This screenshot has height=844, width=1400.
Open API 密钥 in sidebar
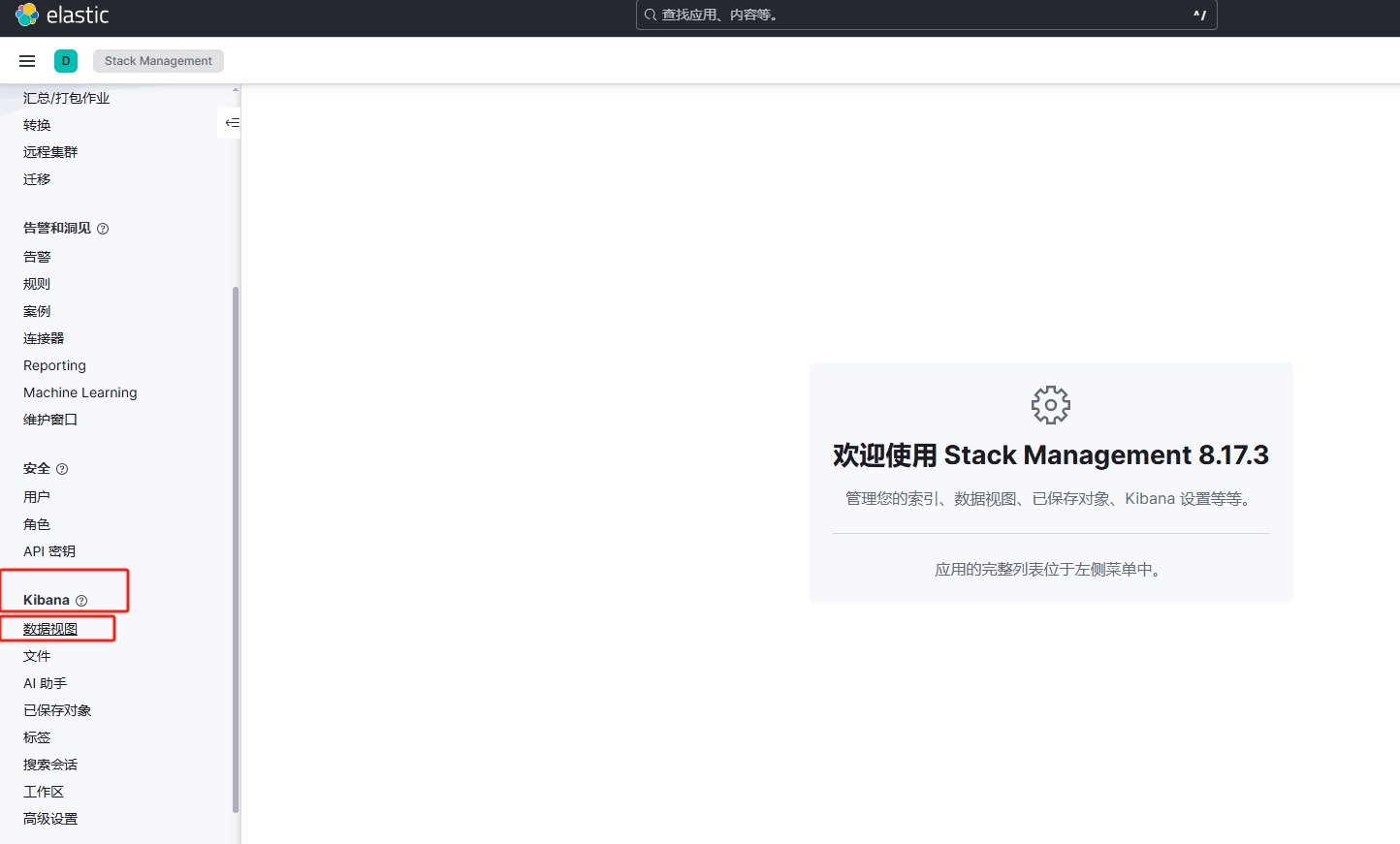pos(49,551)
